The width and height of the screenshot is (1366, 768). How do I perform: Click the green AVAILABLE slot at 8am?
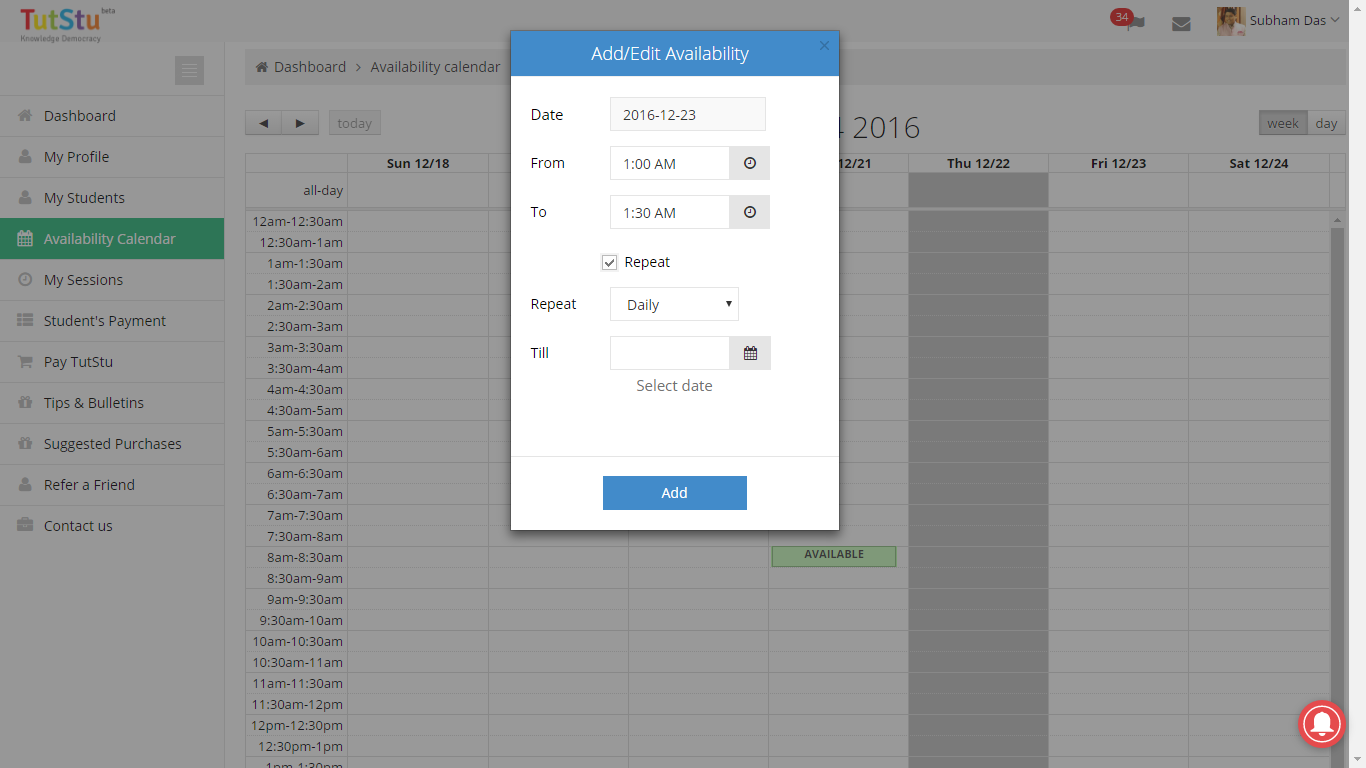(x=834, y=556)
